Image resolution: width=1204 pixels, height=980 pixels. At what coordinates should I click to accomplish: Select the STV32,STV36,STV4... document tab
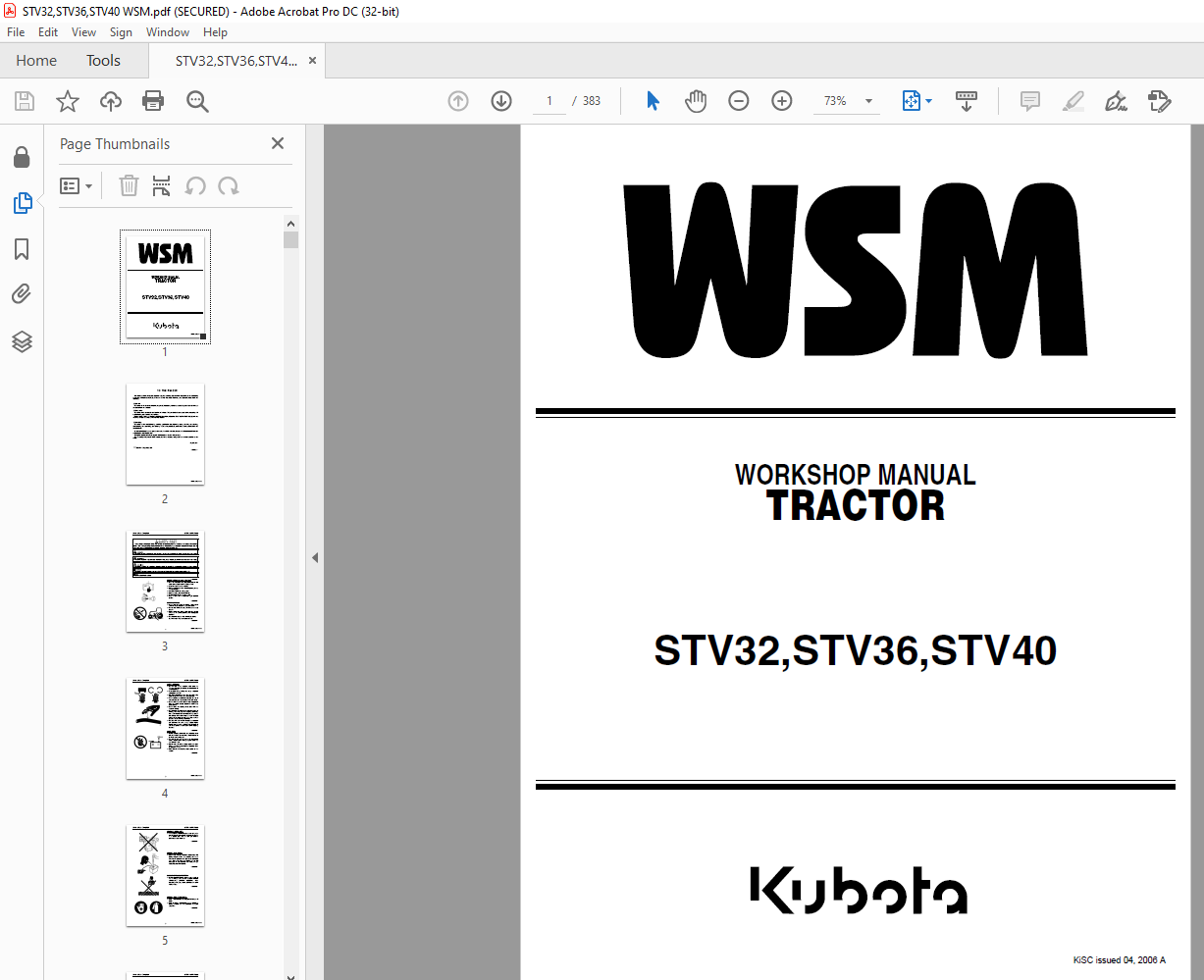236,61
